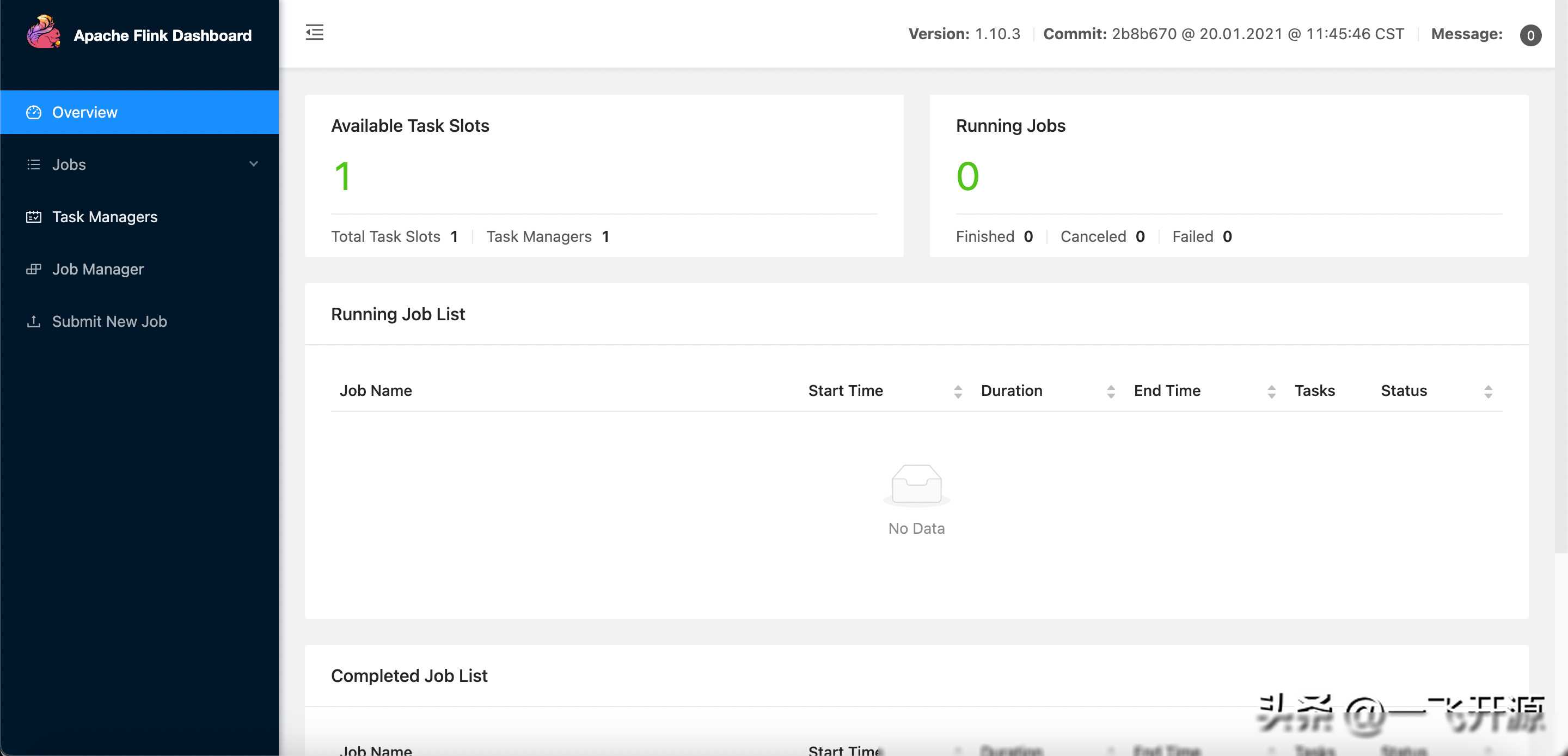Click the Tasks column header

tap(1314, 391)
